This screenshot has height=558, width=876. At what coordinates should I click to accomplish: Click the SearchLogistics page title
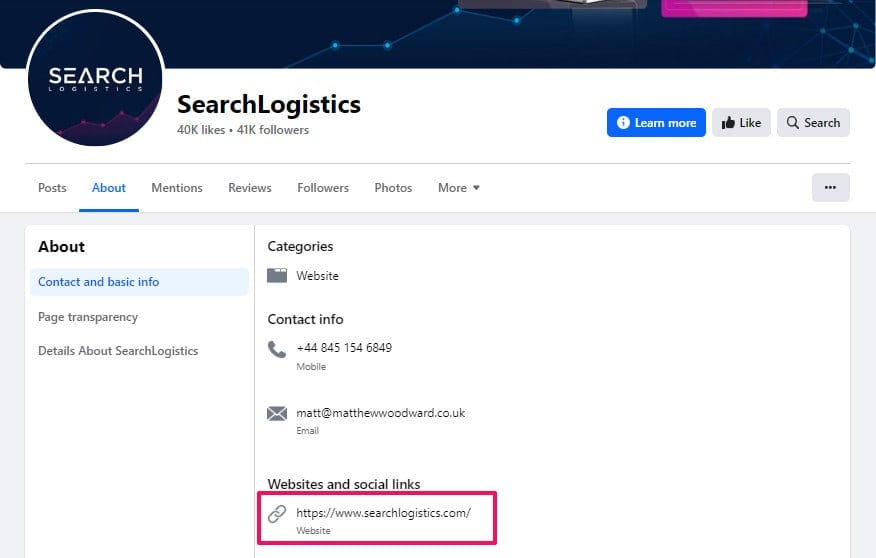tap(269, 104)
